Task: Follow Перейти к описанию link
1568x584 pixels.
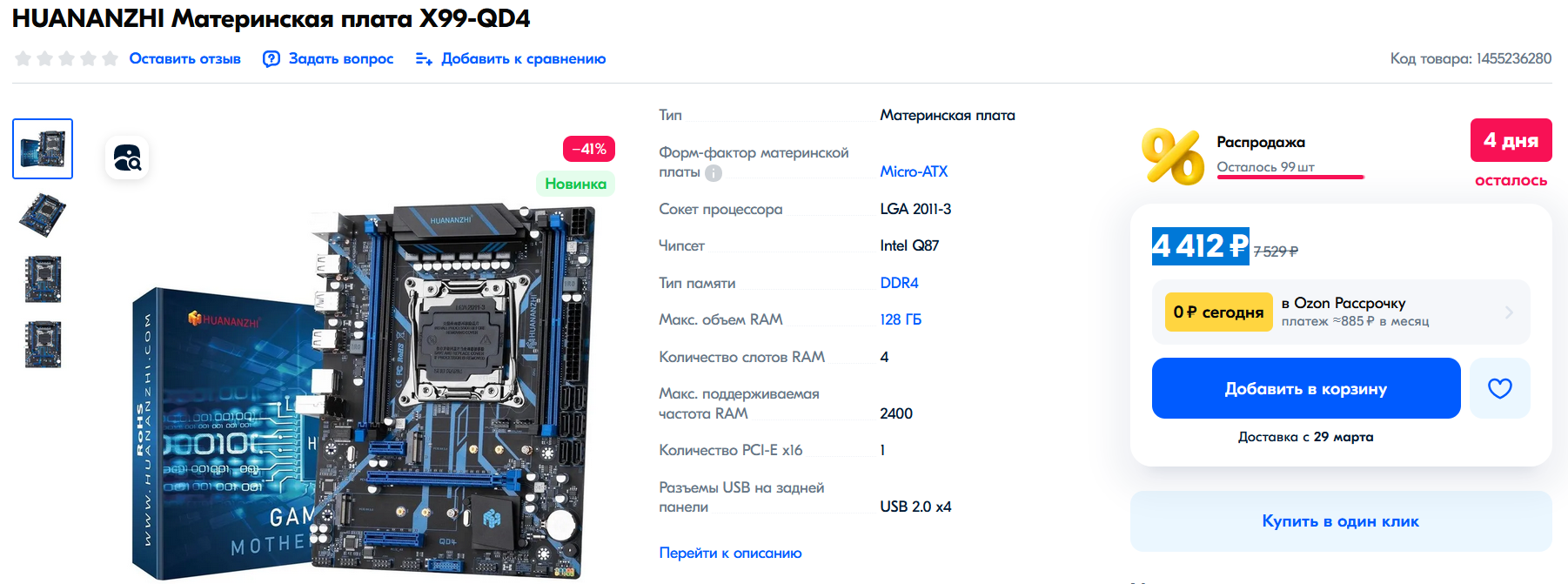Action: [730, 553]
